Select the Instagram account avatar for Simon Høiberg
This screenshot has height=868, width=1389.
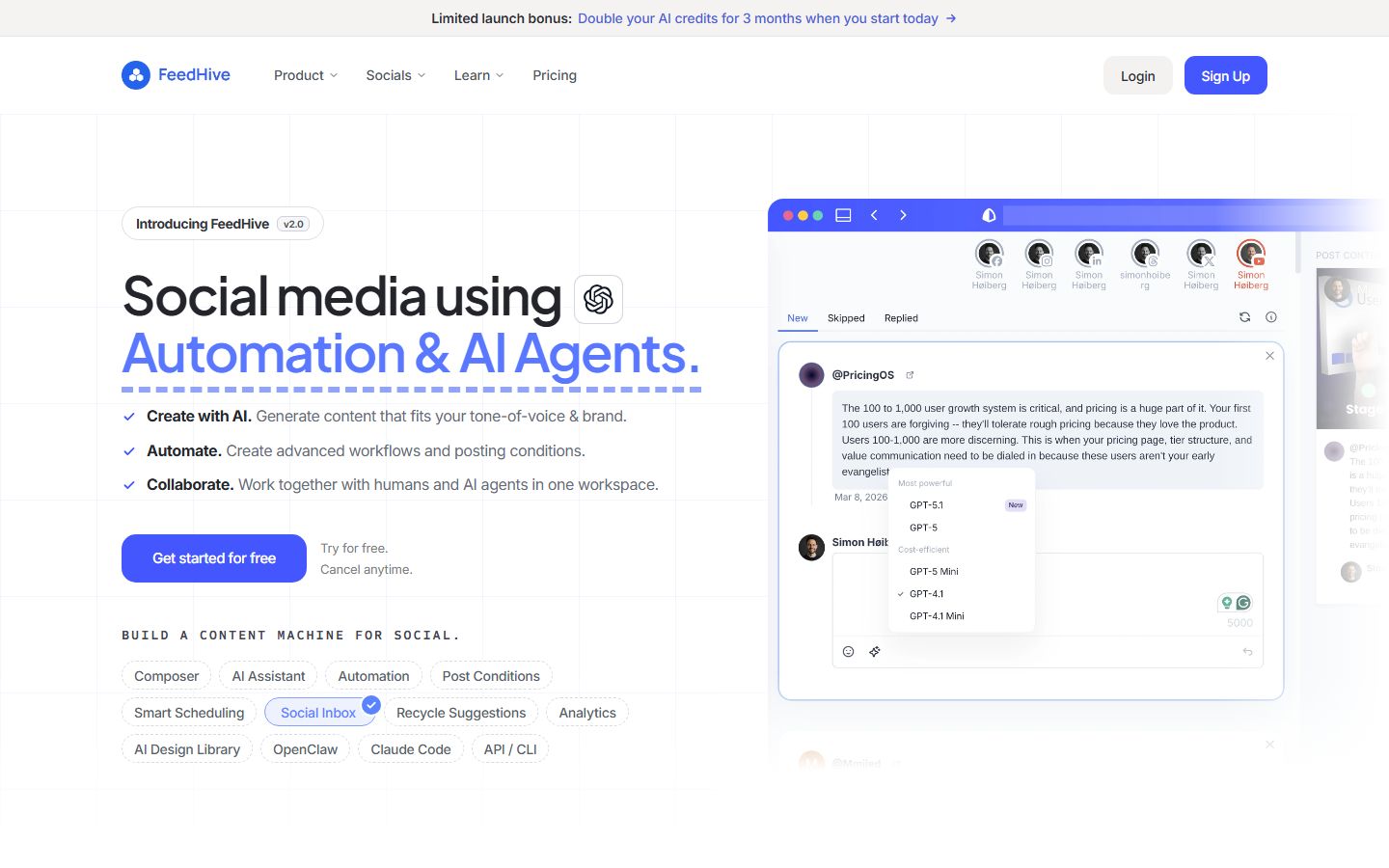[1039, 254]
